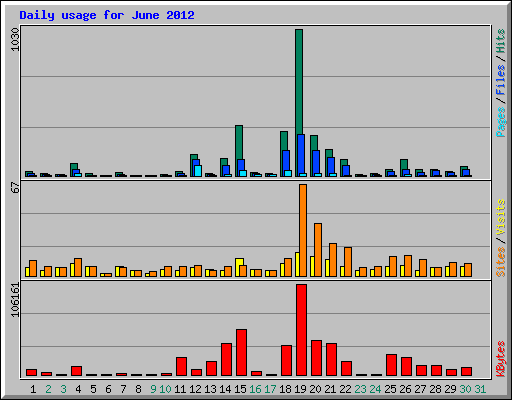Click the Sites legend label

point(501,262)
